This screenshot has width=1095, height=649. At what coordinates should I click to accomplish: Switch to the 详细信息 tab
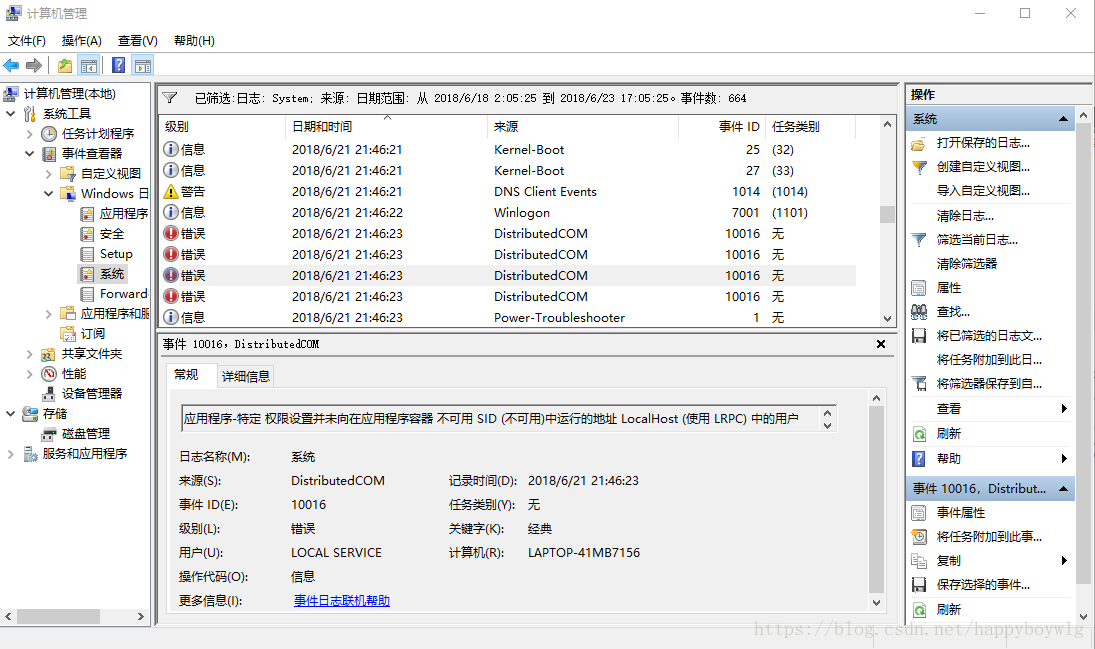(245, 377)
